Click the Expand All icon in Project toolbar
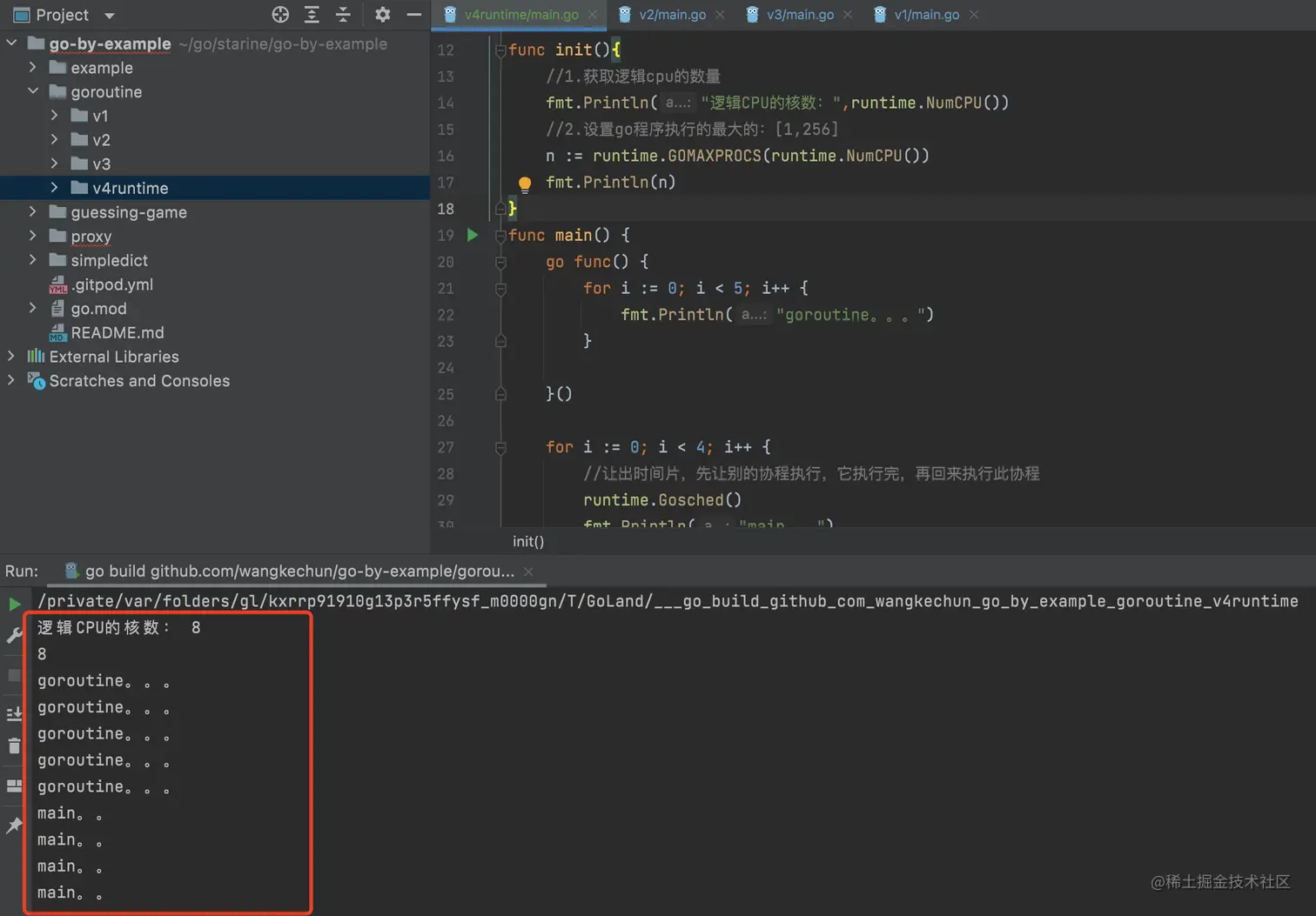 click(312, 15)
